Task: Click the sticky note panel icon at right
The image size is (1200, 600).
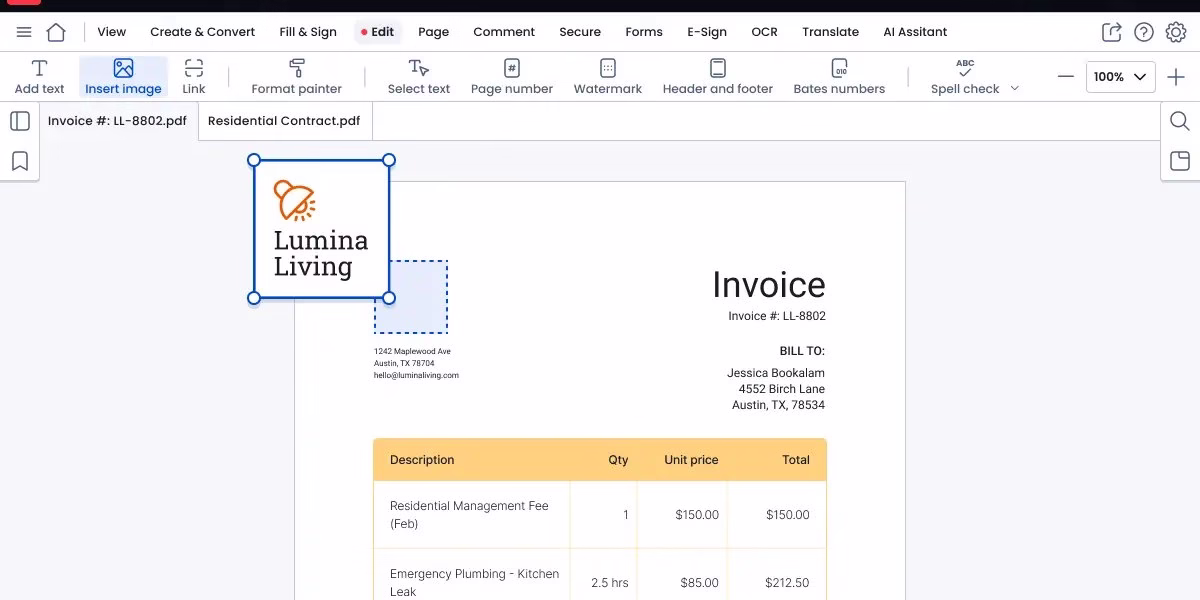Action: (x=1180, y=161)
